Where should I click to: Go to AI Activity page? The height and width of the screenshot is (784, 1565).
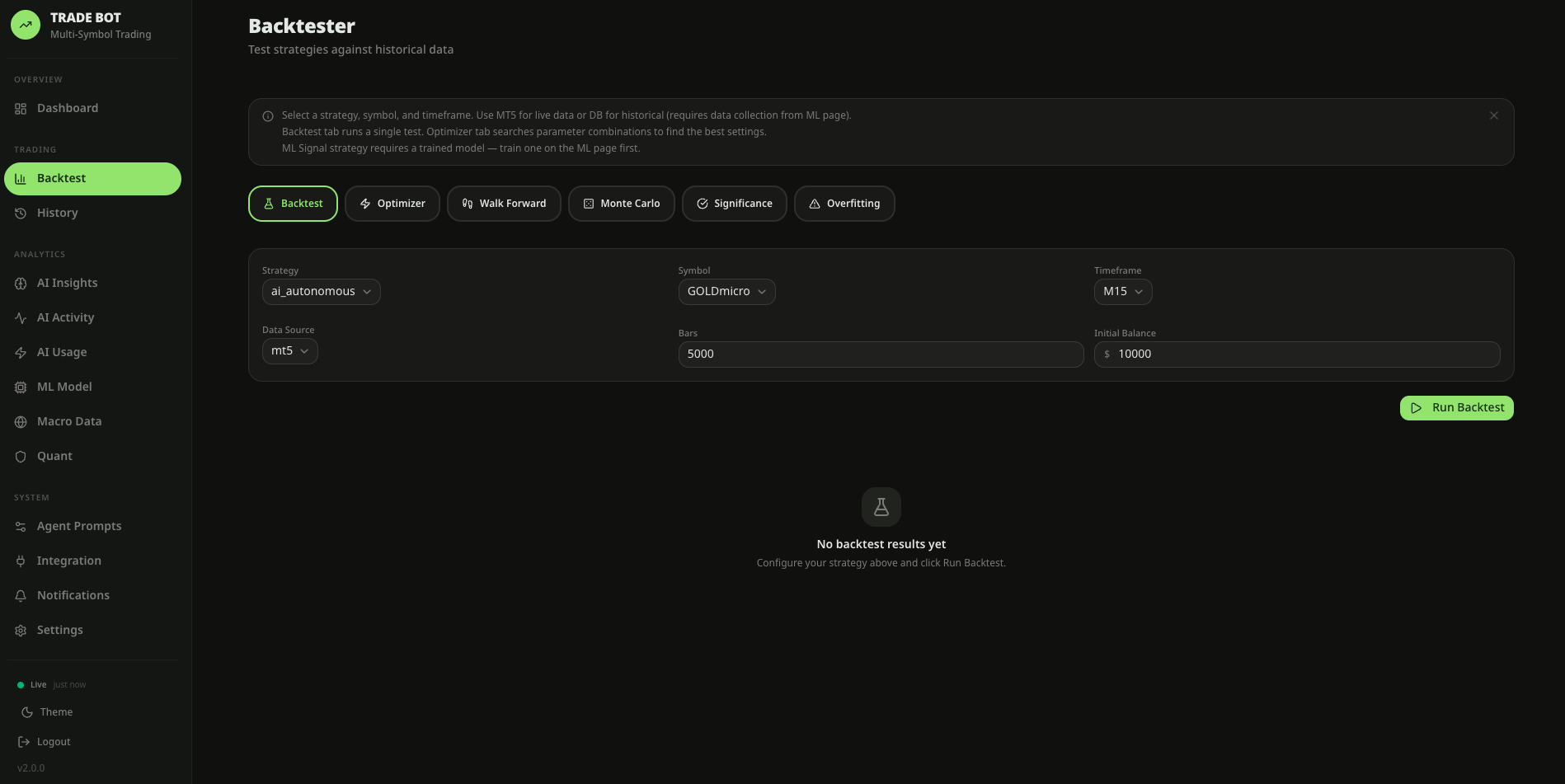(92, 318)
